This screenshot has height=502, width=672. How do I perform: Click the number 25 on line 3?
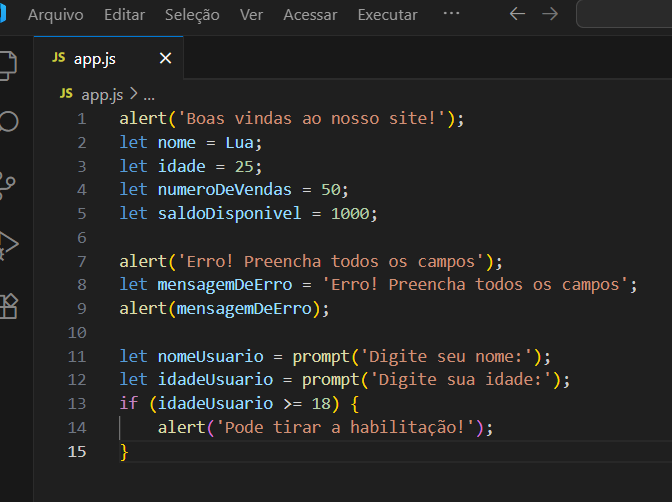(244, 166)
